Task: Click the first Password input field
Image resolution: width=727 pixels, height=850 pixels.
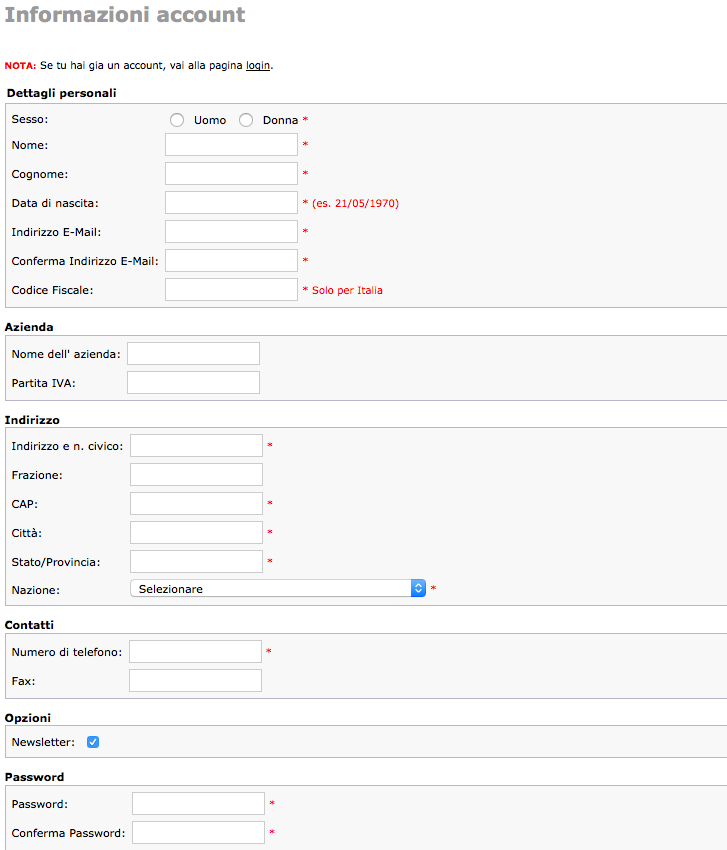Action: coord(198,803)
